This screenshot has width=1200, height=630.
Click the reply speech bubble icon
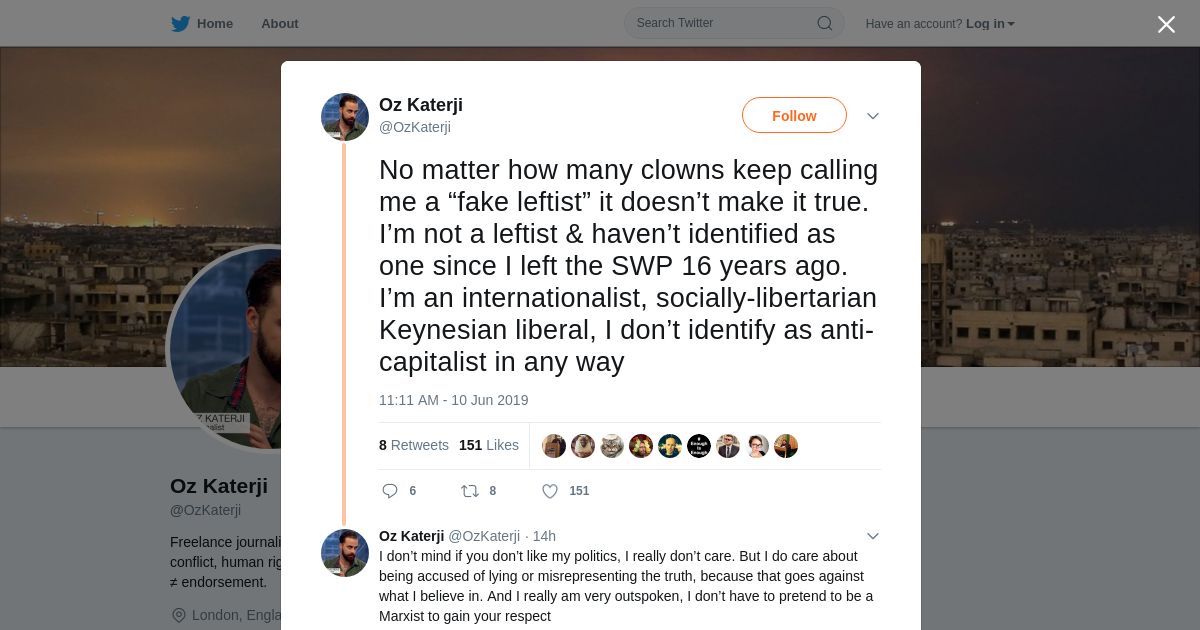point(391,491)
